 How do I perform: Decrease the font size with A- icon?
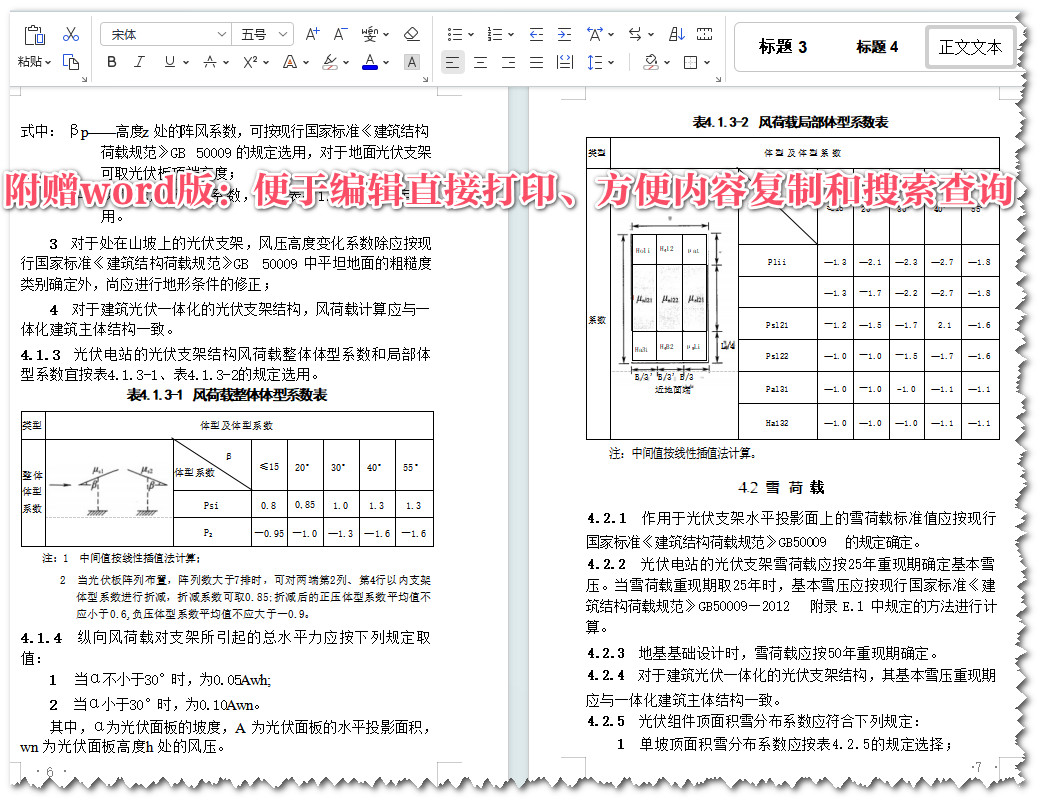click(x=340, y=32)
